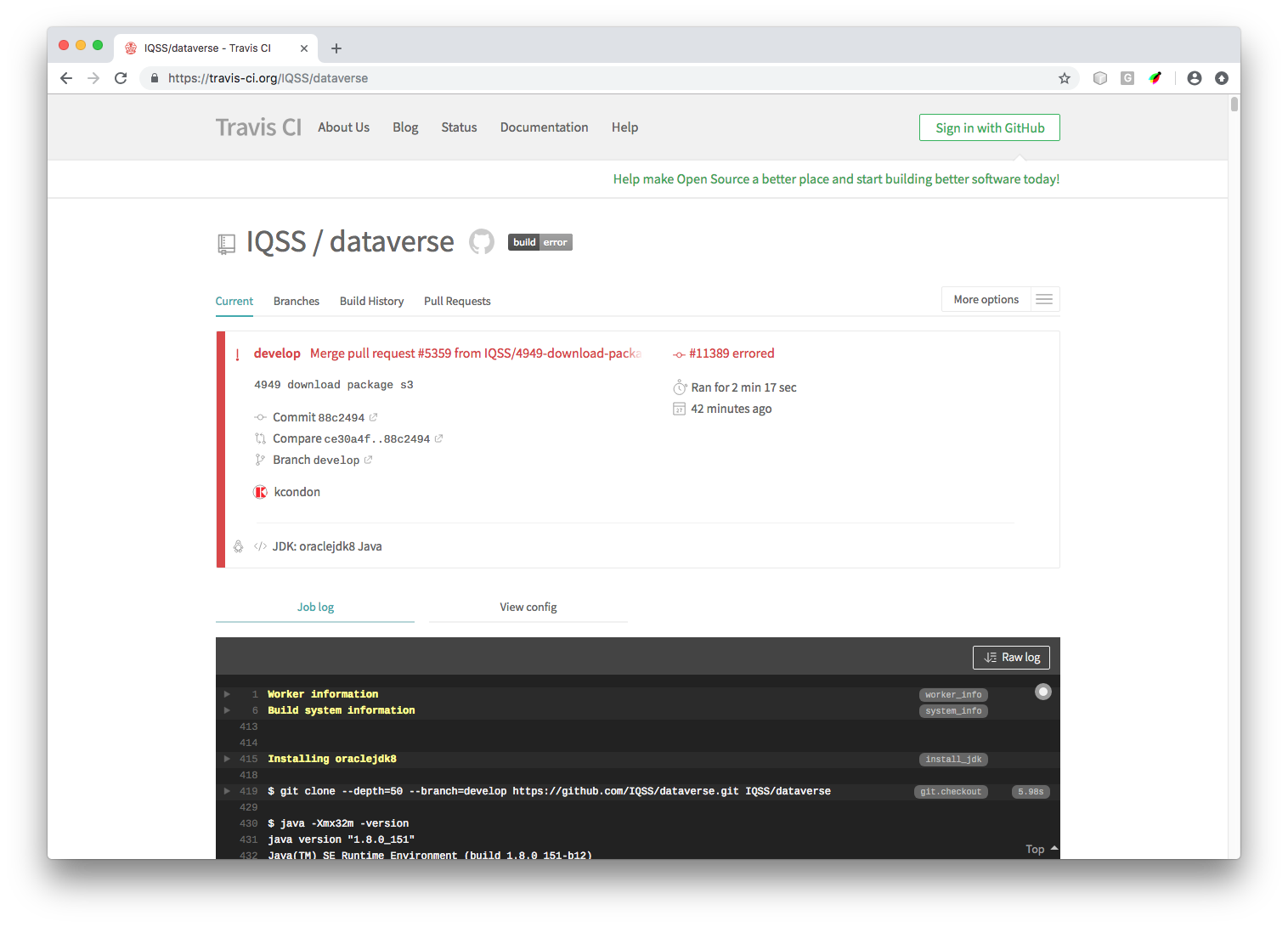Viewport: 1288px width, 927px height.
Task: Click the browser forward arrow
Action: pyautogui.click(x=93, y=78)
